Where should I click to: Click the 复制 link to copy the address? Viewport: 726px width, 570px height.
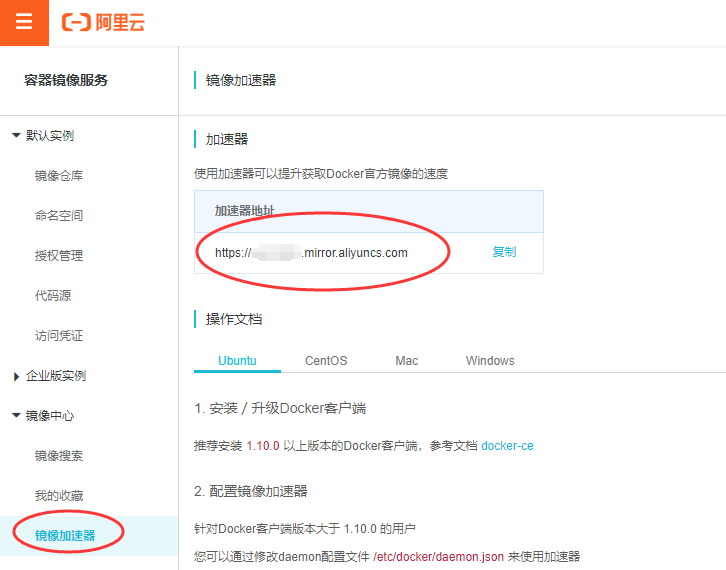(x=504, y=252)
